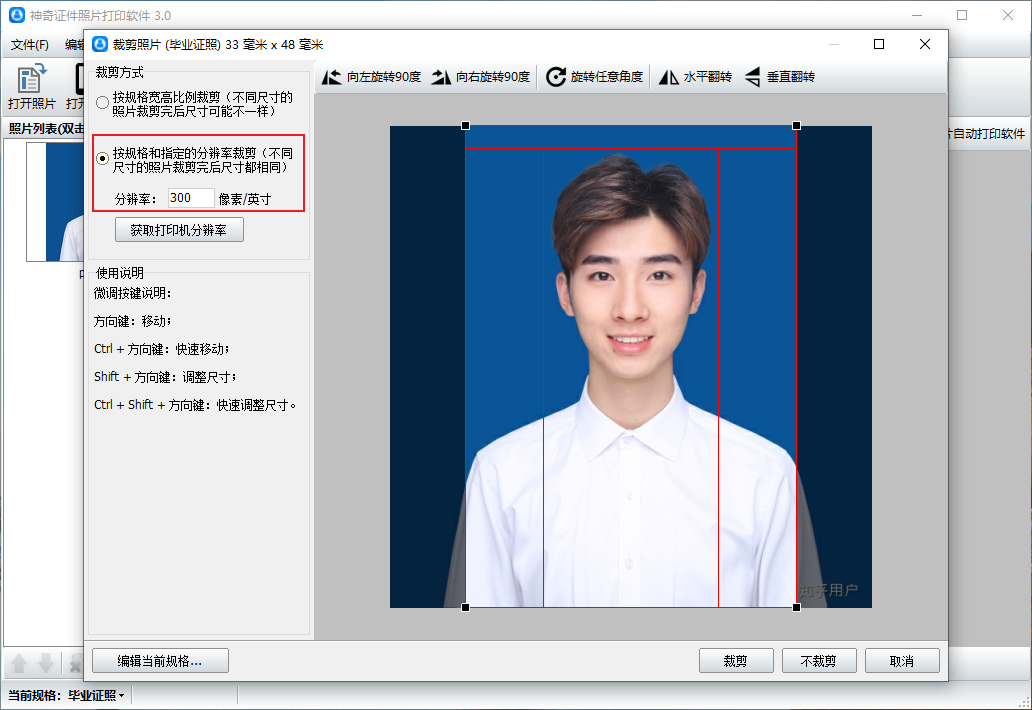Confirm with the 裁剪 button

[736, 660]
